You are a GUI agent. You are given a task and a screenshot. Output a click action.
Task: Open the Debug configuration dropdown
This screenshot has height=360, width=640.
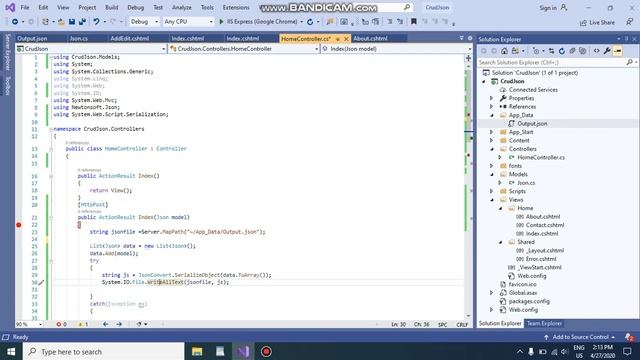[144, 22]
